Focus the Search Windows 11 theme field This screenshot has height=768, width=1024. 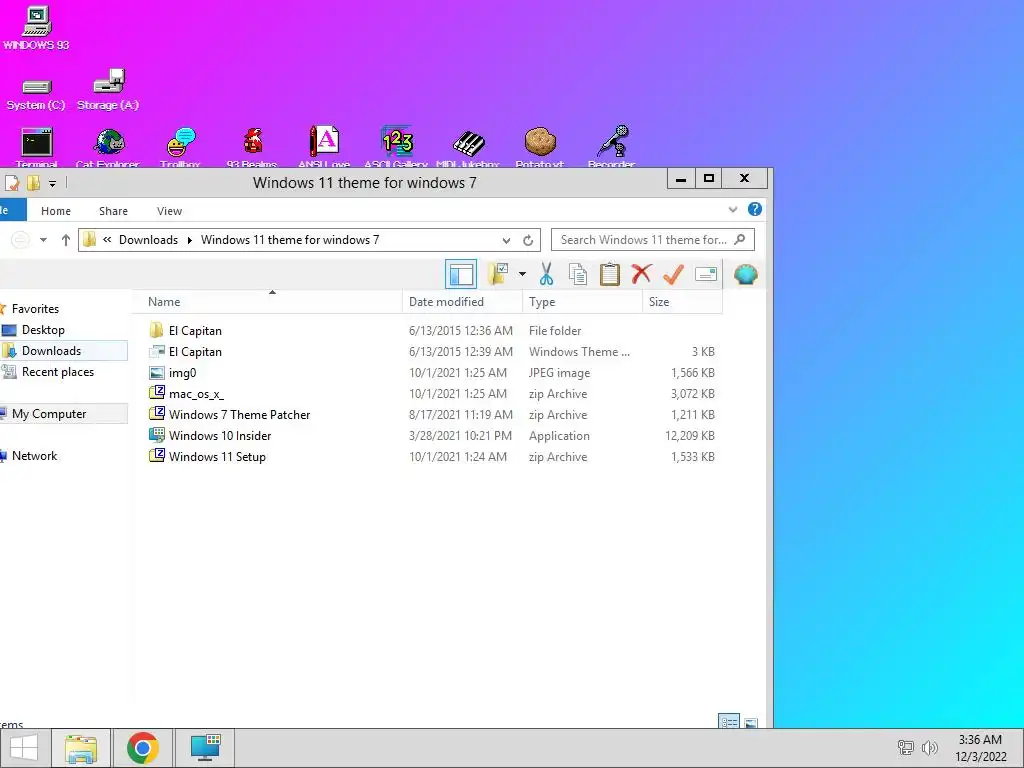(x=644, y=240)
